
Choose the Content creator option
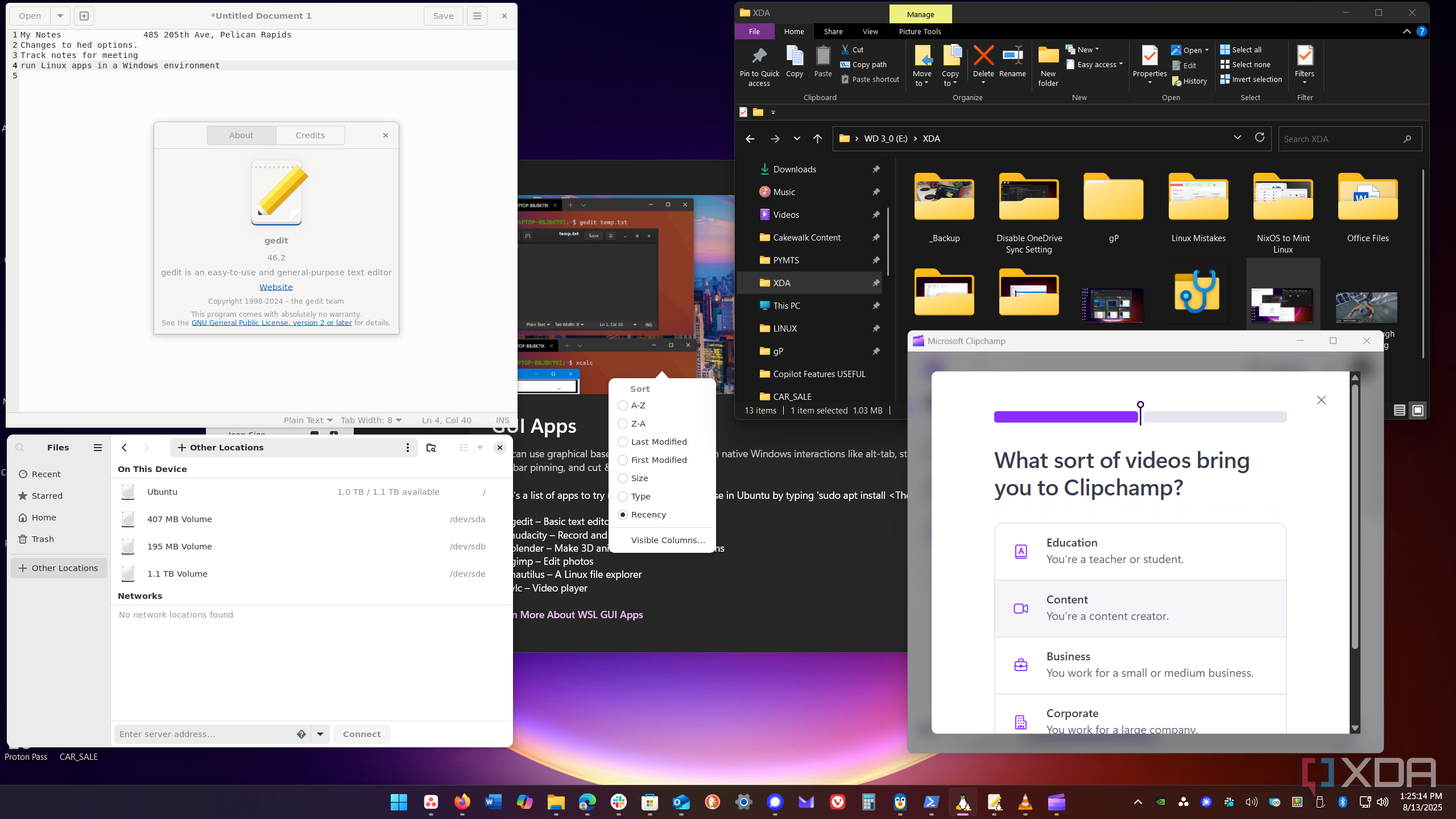[x=1140, y=608]
